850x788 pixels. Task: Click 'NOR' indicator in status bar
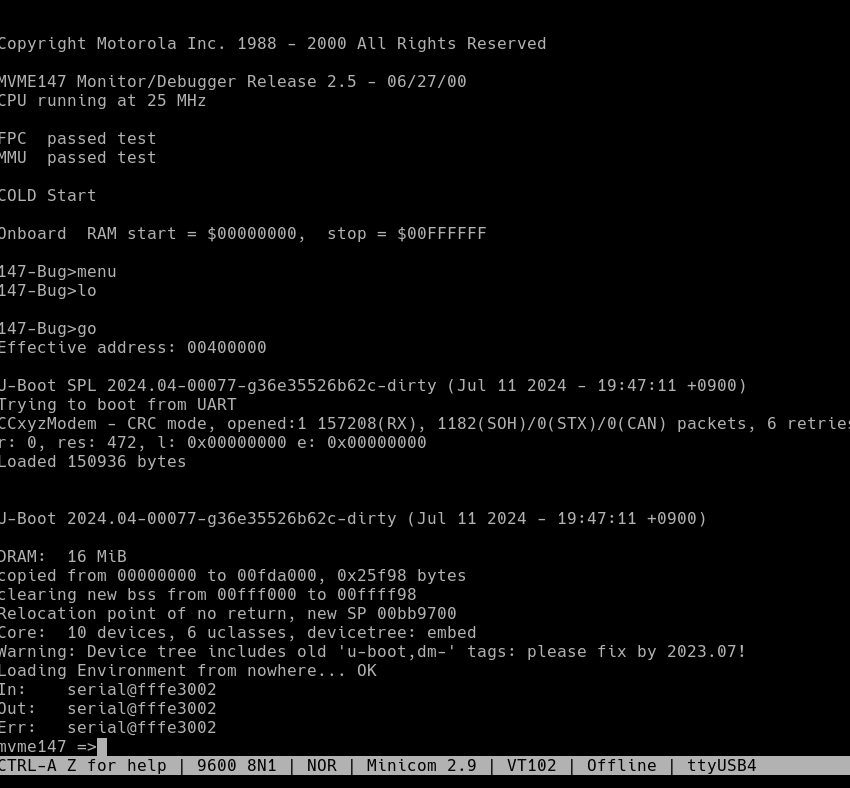point(321,766)
